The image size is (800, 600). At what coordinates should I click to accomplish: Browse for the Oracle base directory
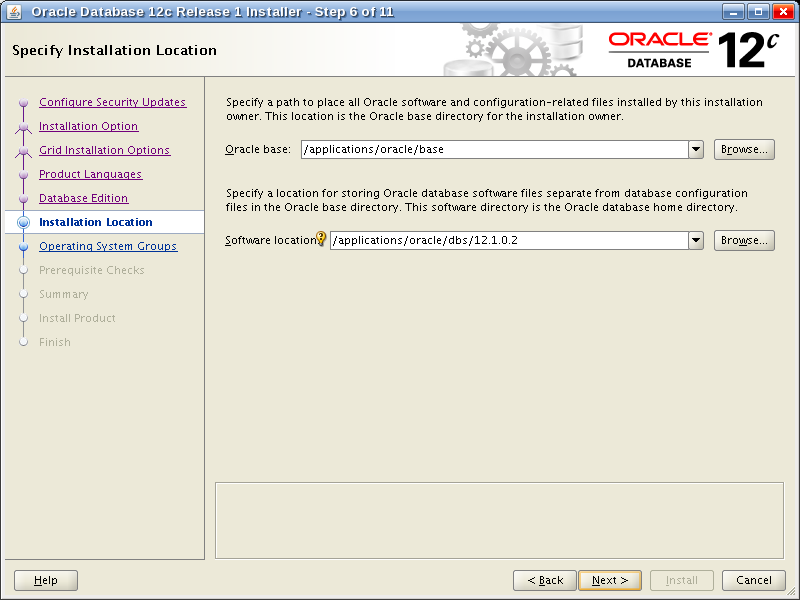744,150
